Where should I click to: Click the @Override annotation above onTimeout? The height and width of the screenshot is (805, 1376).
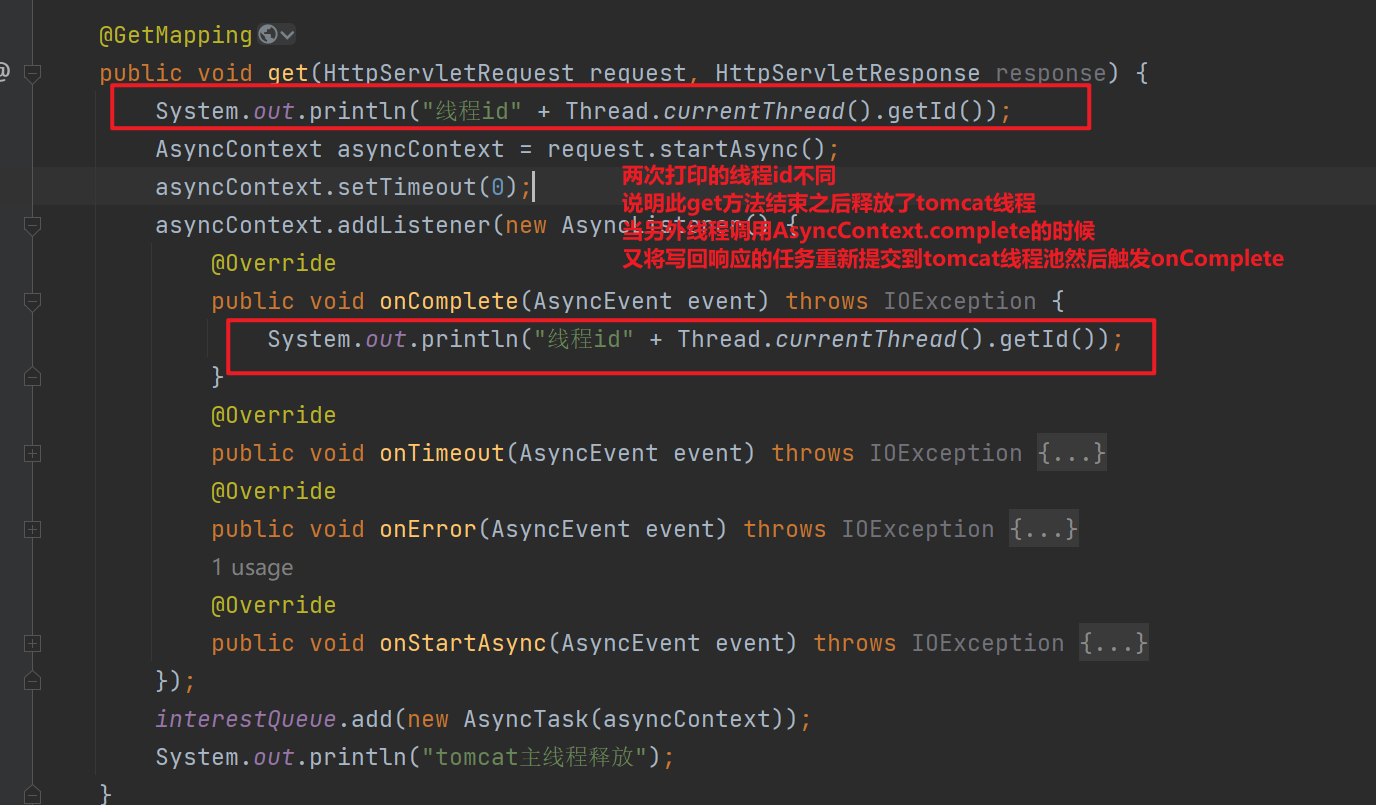click(x=273, y=415)
